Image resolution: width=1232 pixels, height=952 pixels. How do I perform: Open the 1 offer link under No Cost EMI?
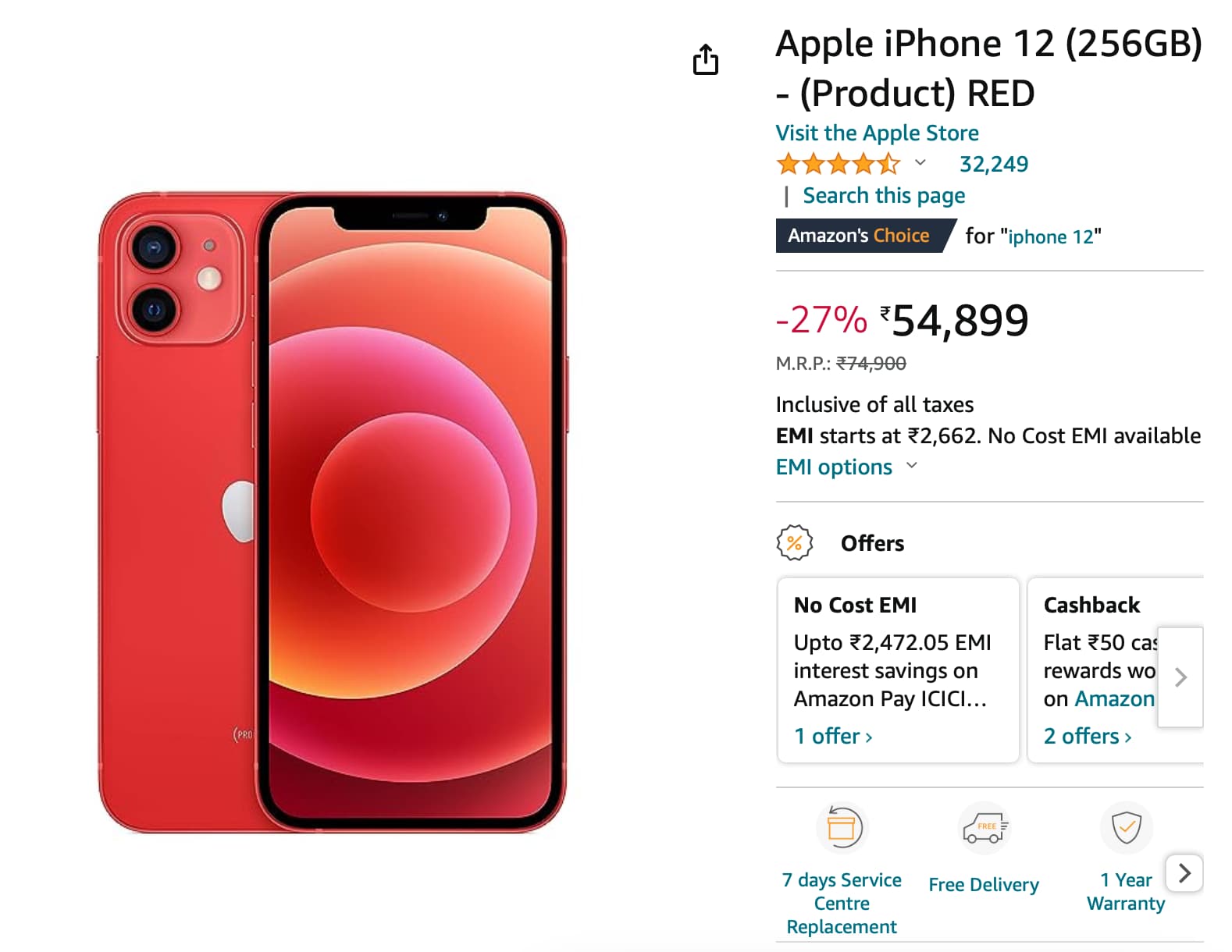tap(833, 736)
